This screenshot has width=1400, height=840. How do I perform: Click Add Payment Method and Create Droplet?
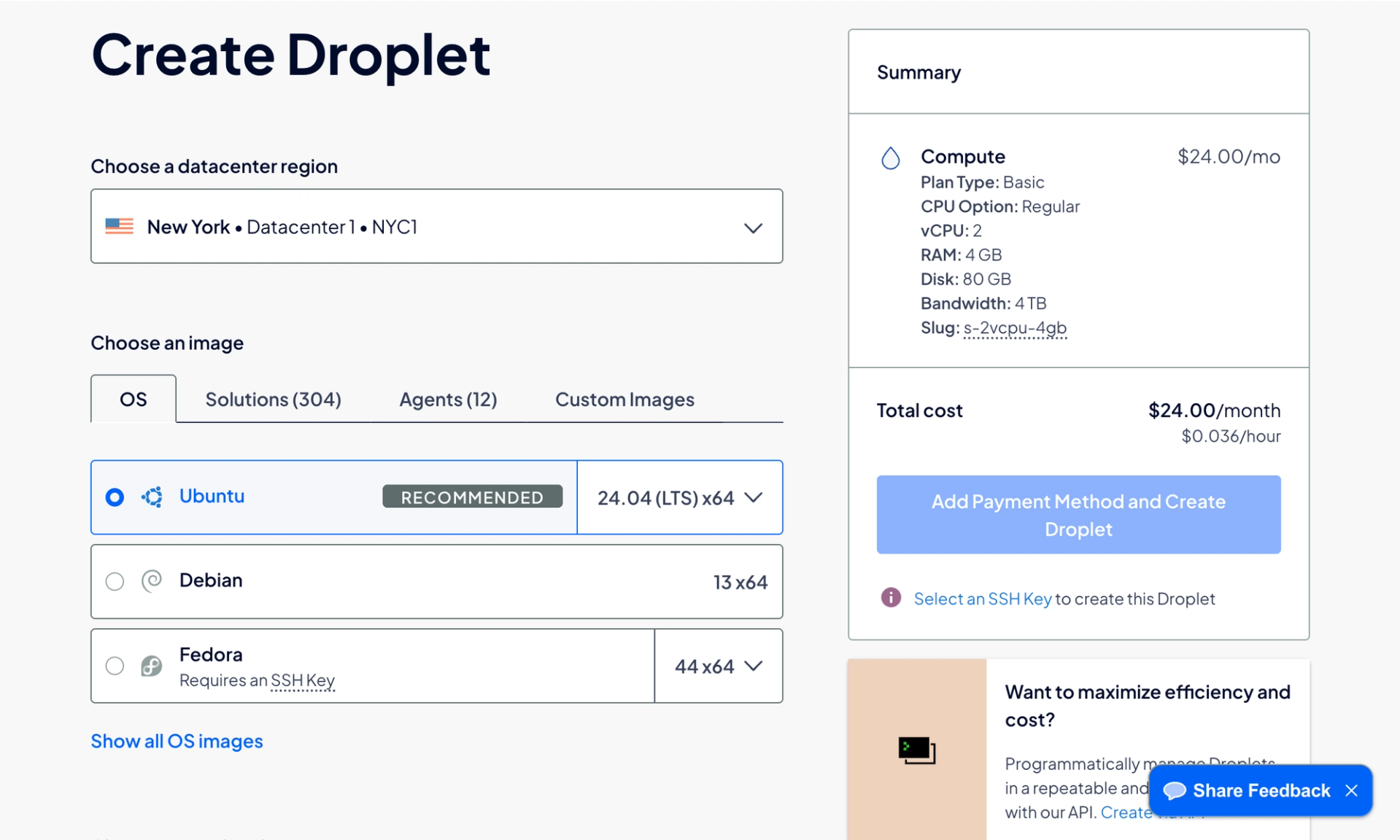click(x=1078, y=515)
